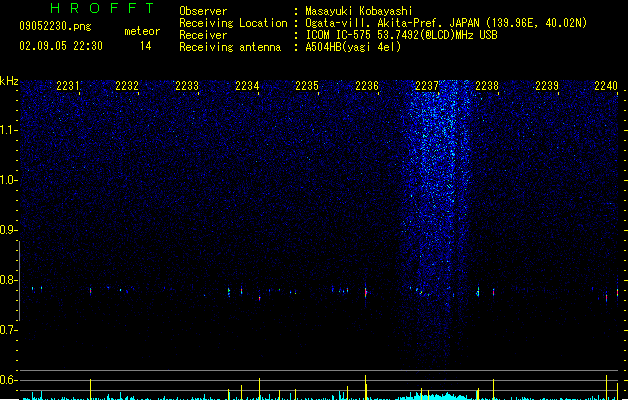Click the observer name Masayuki Kobayashi
629x400 pixels.
pos(359,11)
